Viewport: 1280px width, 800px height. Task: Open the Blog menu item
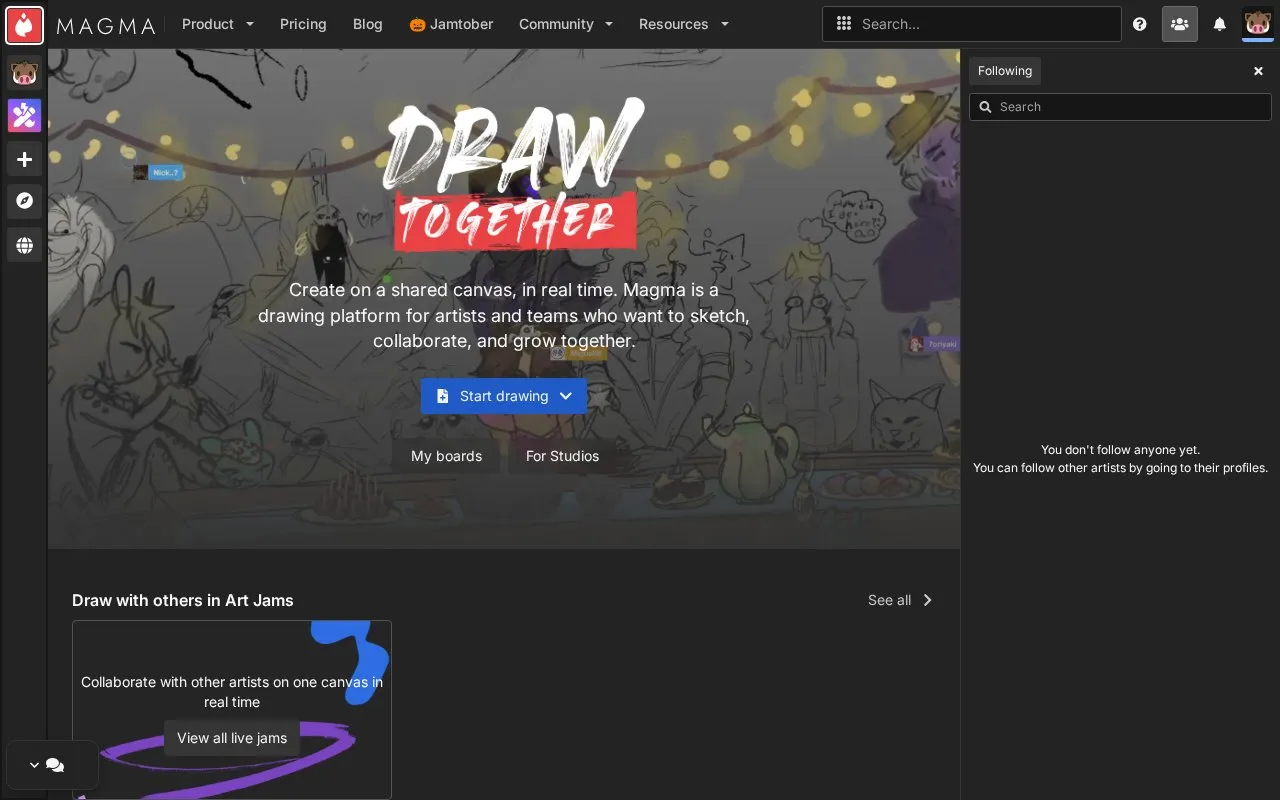click(x=368, y=24)
